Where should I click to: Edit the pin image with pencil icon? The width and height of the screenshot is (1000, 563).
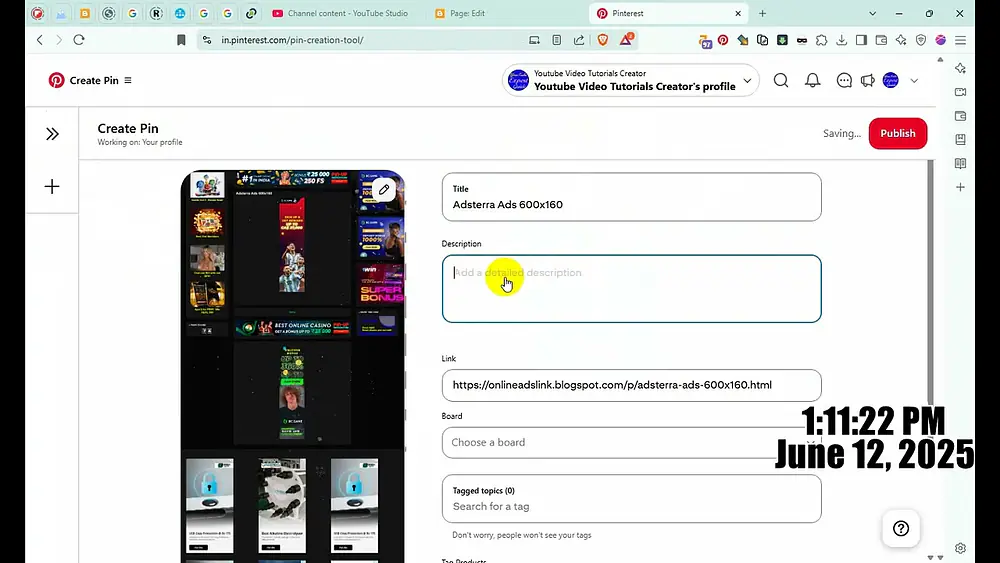point(384,189)
